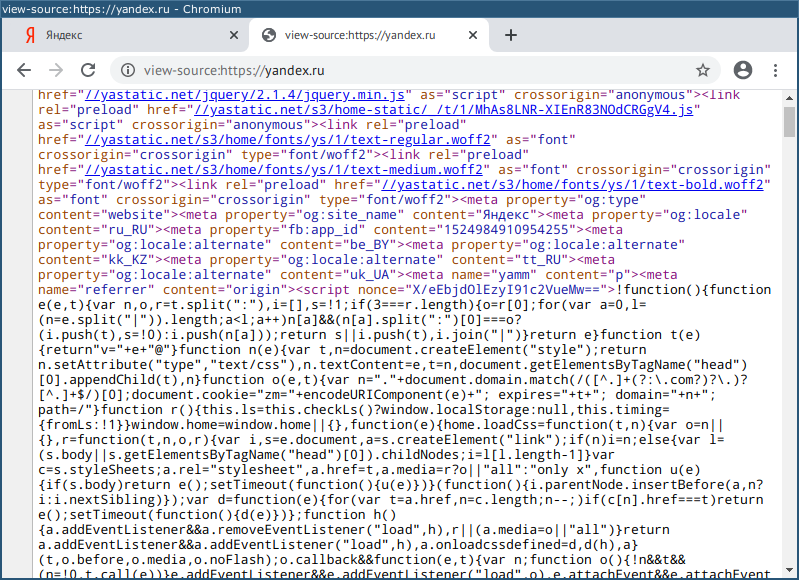
Task: Open the text-regular.woff2 font link
Action: click(x=287, y=140)
